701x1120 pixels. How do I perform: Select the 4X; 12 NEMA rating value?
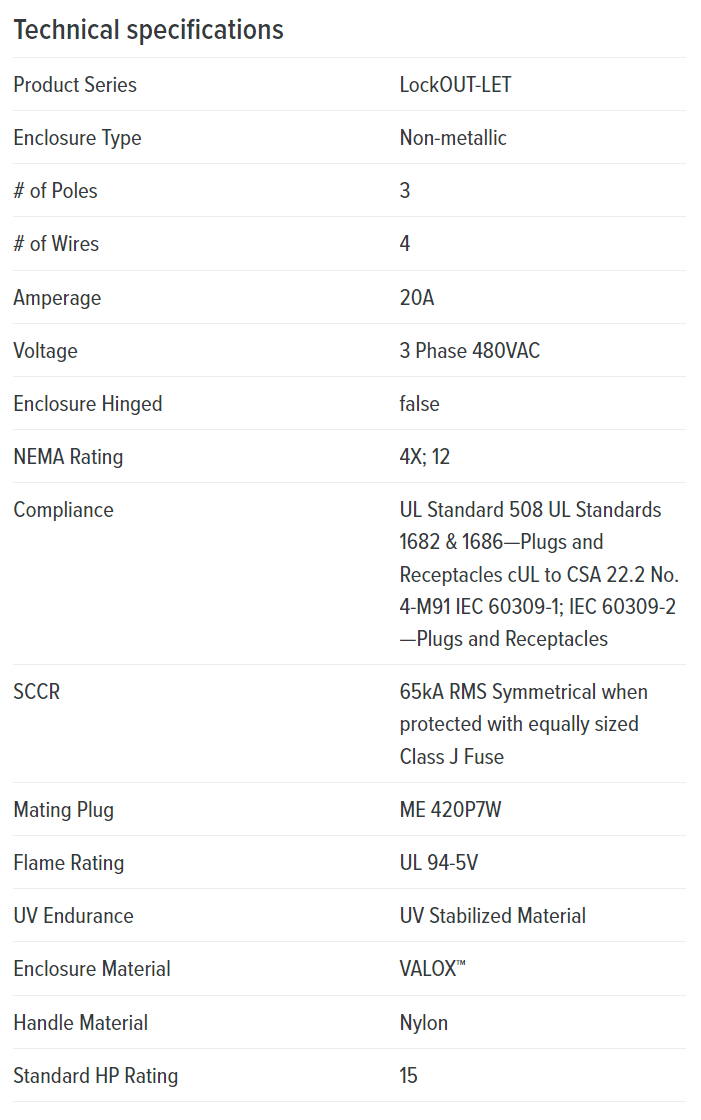[424, 456]
